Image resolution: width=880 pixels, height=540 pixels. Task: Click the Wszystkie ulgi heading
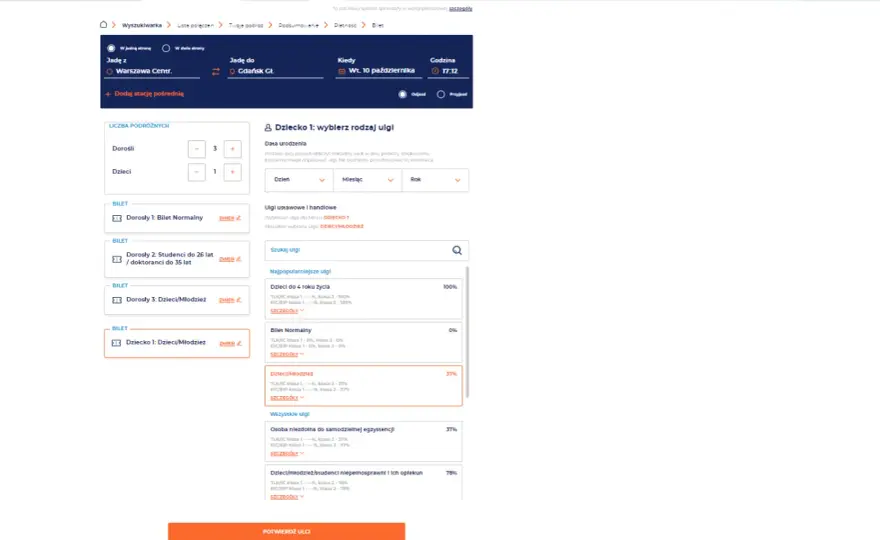(x=290, y=414)
